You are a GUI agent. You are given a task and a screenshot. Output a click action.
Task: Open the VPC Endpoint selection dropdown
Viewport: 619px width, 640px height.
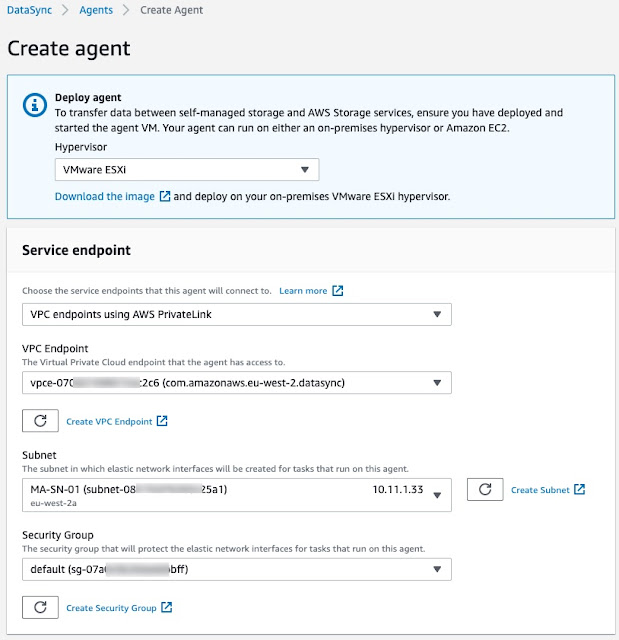[236, 382]
